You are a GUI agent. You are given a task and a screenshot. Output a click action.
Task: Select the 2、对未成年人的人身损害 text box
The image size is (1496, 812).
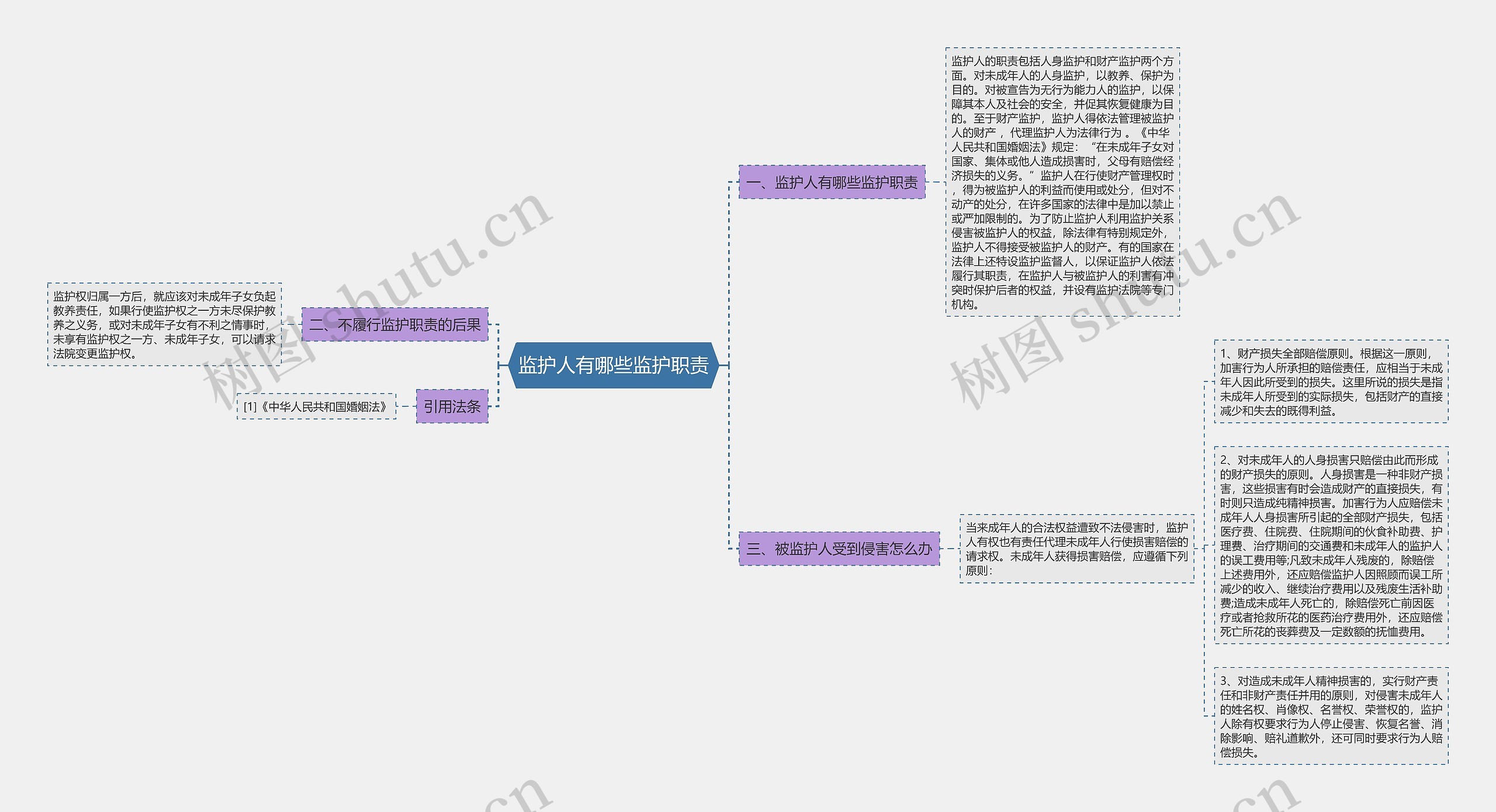[1331, 545]
